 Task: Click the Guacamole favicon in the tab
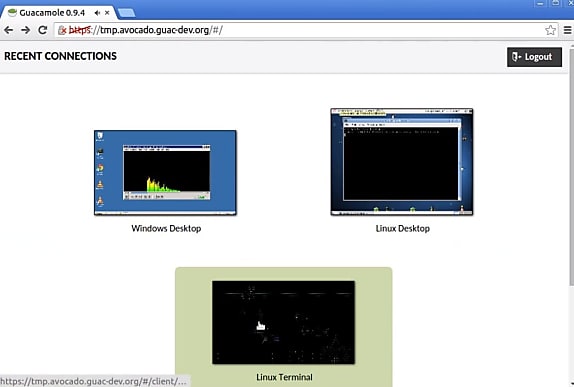pos(12,13)
